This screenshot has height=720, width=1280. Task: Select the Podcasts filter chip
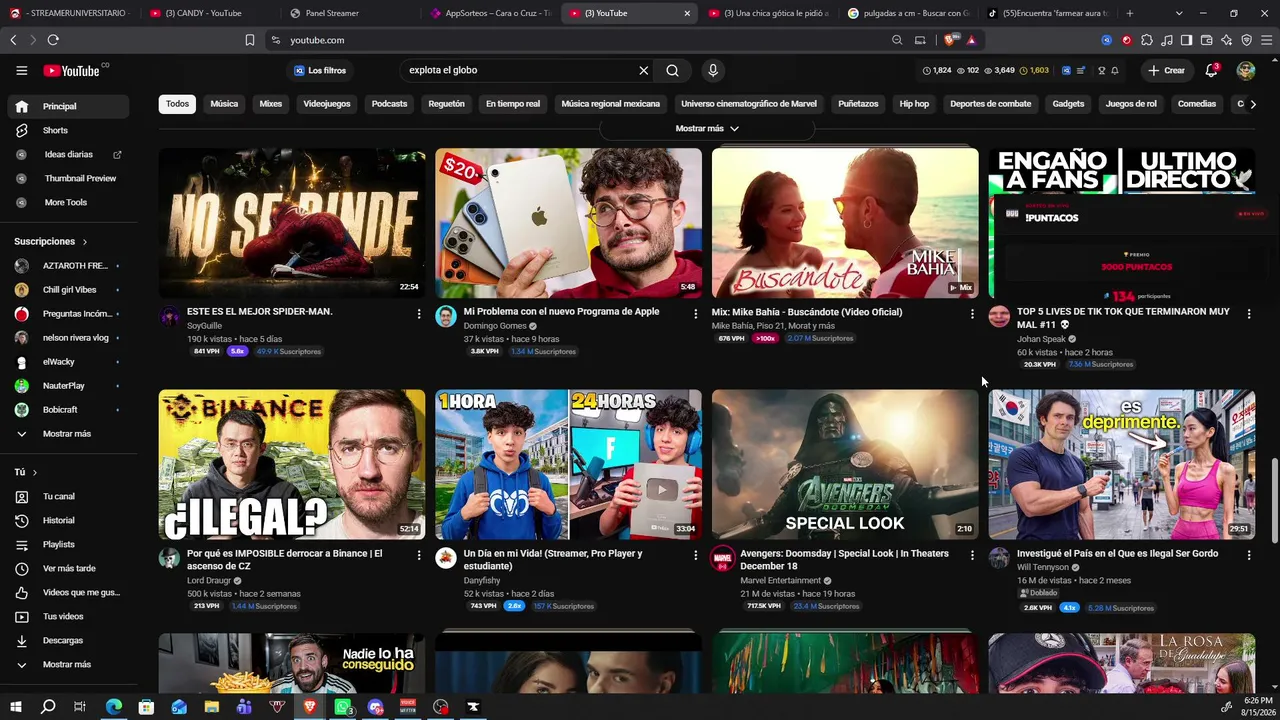pos(389,104)
